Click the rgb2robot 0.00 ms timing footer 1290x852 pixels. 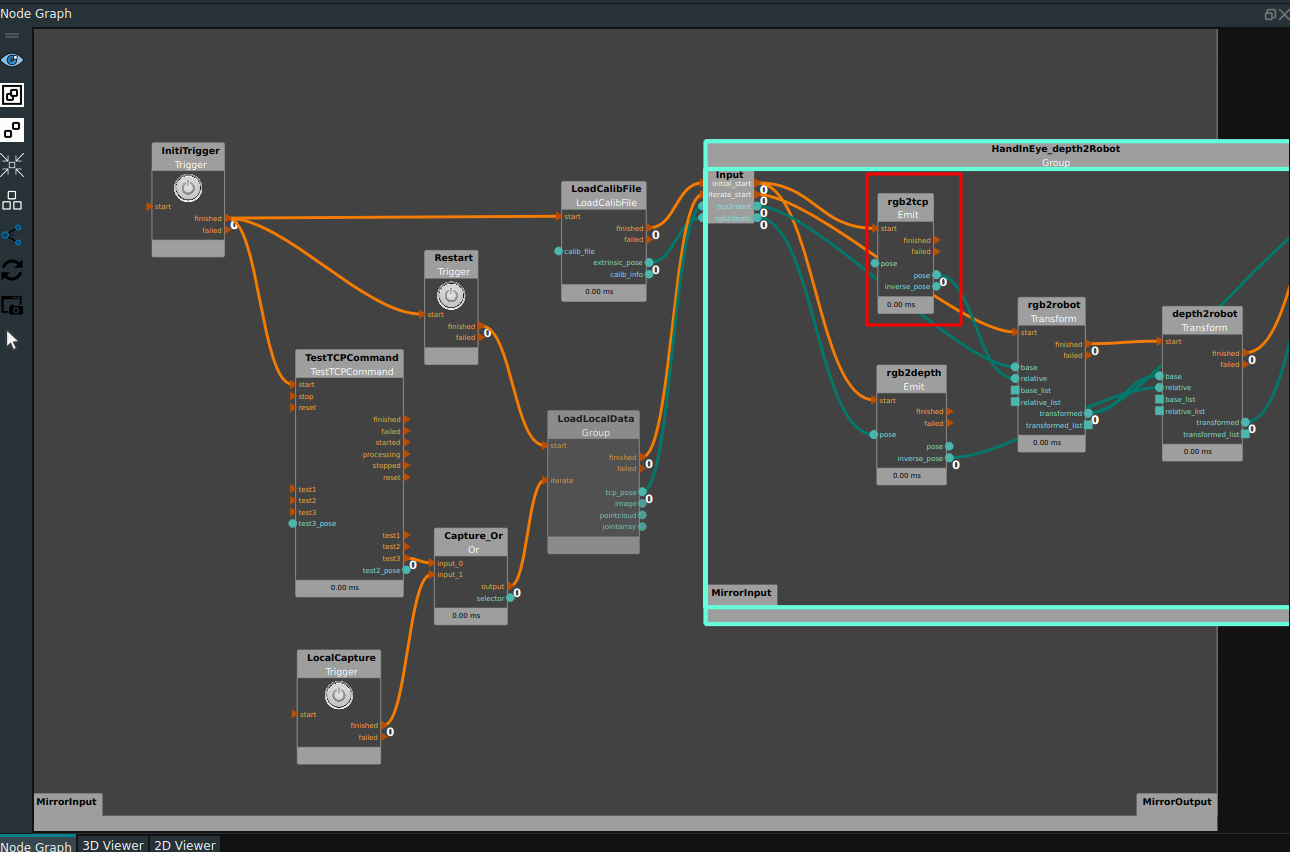[1051, 442]
